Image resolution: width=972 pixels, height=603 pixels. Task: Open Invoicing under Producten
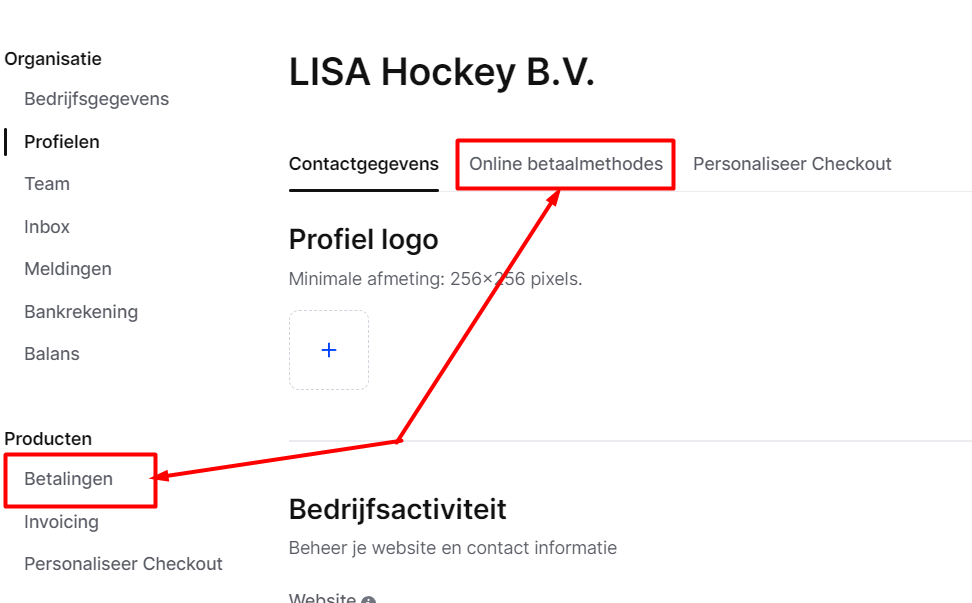click(x=61, y=522)
